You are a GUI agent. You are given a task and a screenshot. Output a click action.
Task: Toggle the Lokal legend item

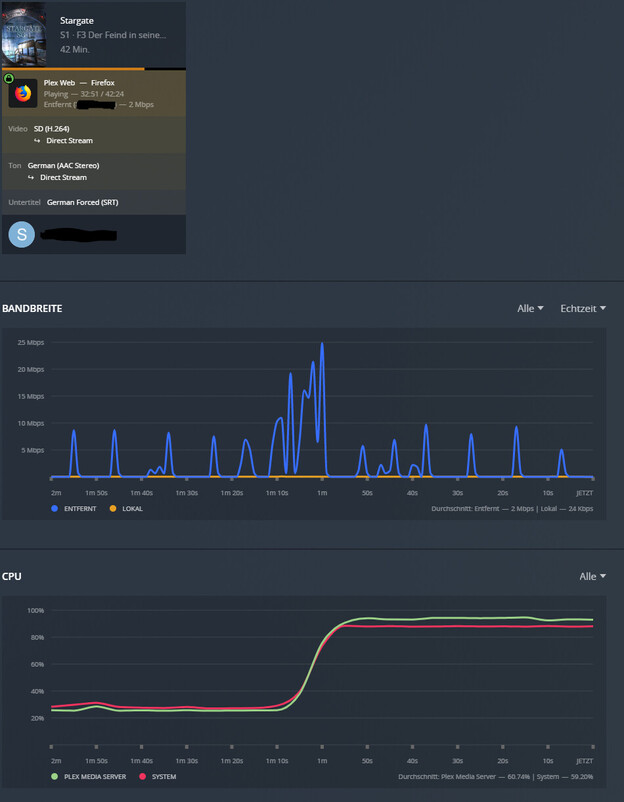[126, 508]
